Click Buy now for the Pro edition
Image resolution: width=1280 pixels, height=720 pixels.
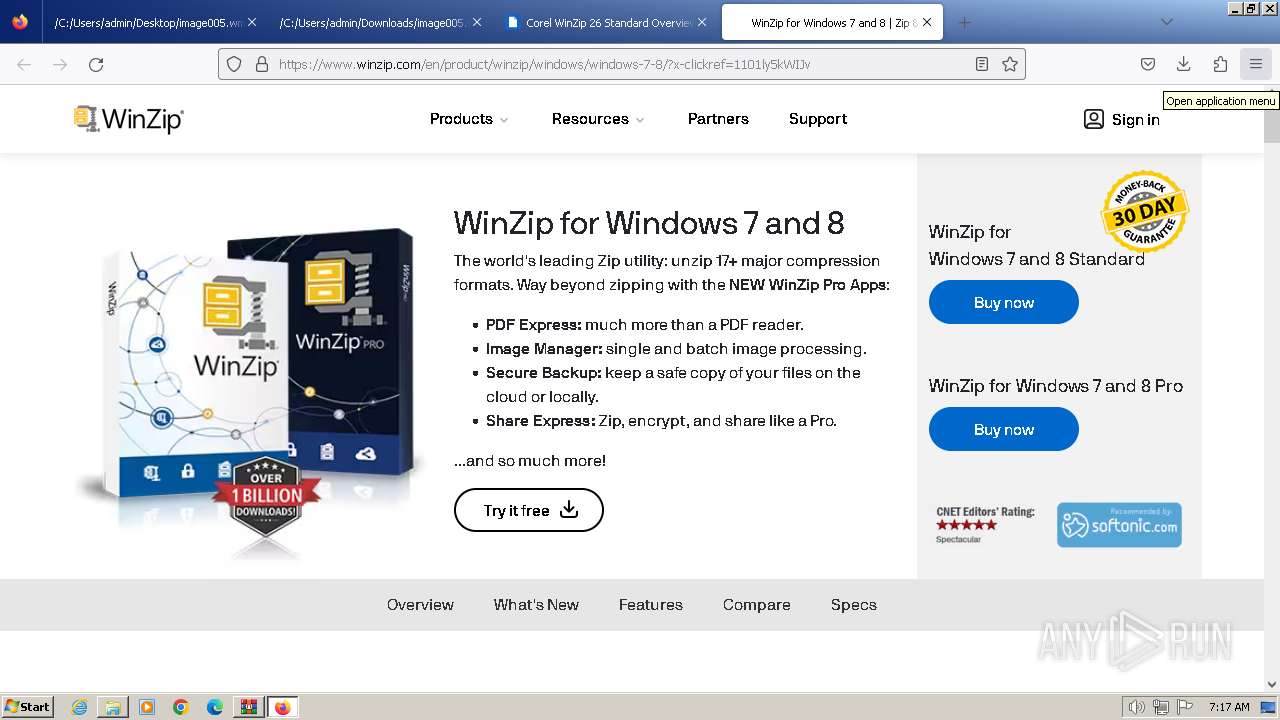(1004, 429)
